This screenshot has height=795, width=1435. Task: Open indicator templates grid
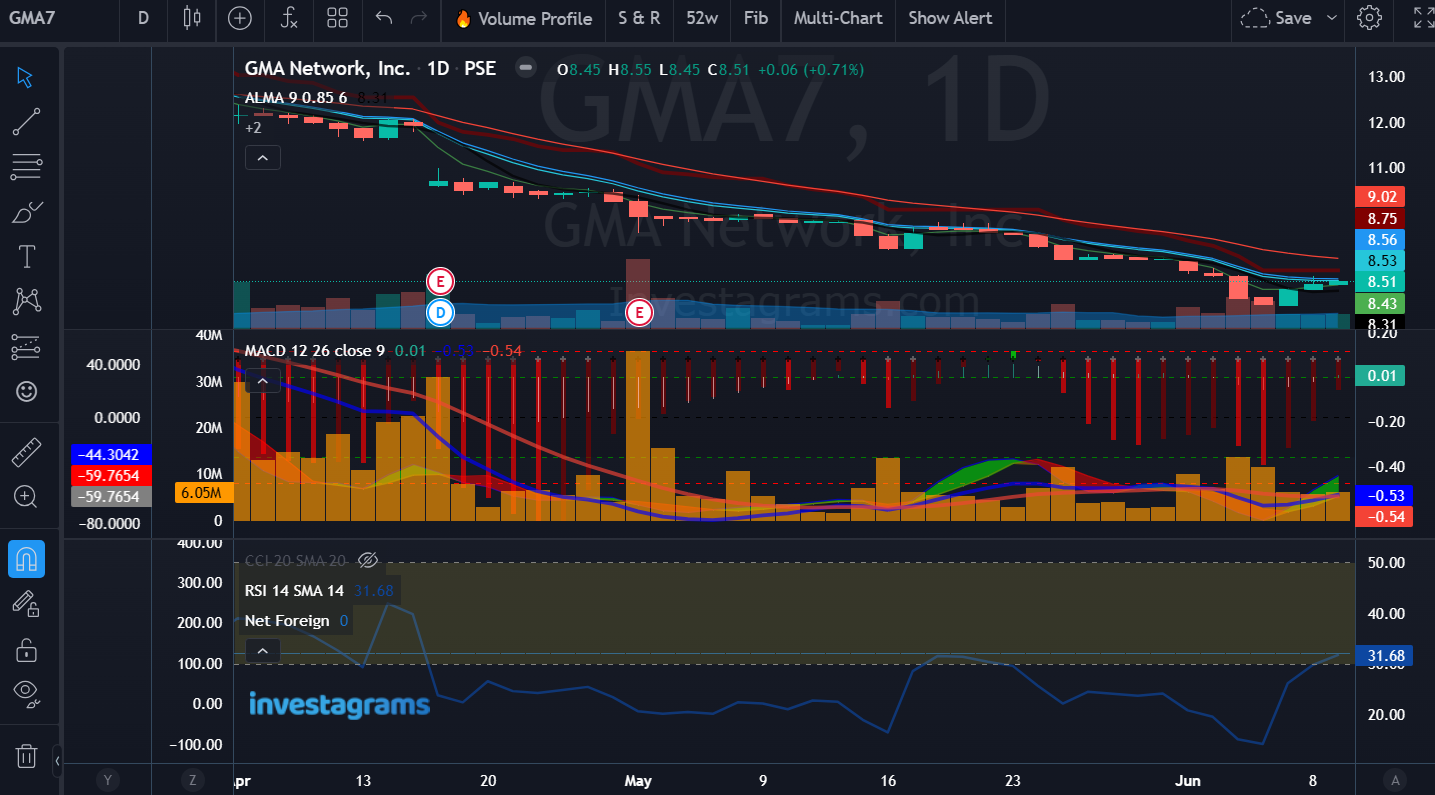tap(337, 18)
